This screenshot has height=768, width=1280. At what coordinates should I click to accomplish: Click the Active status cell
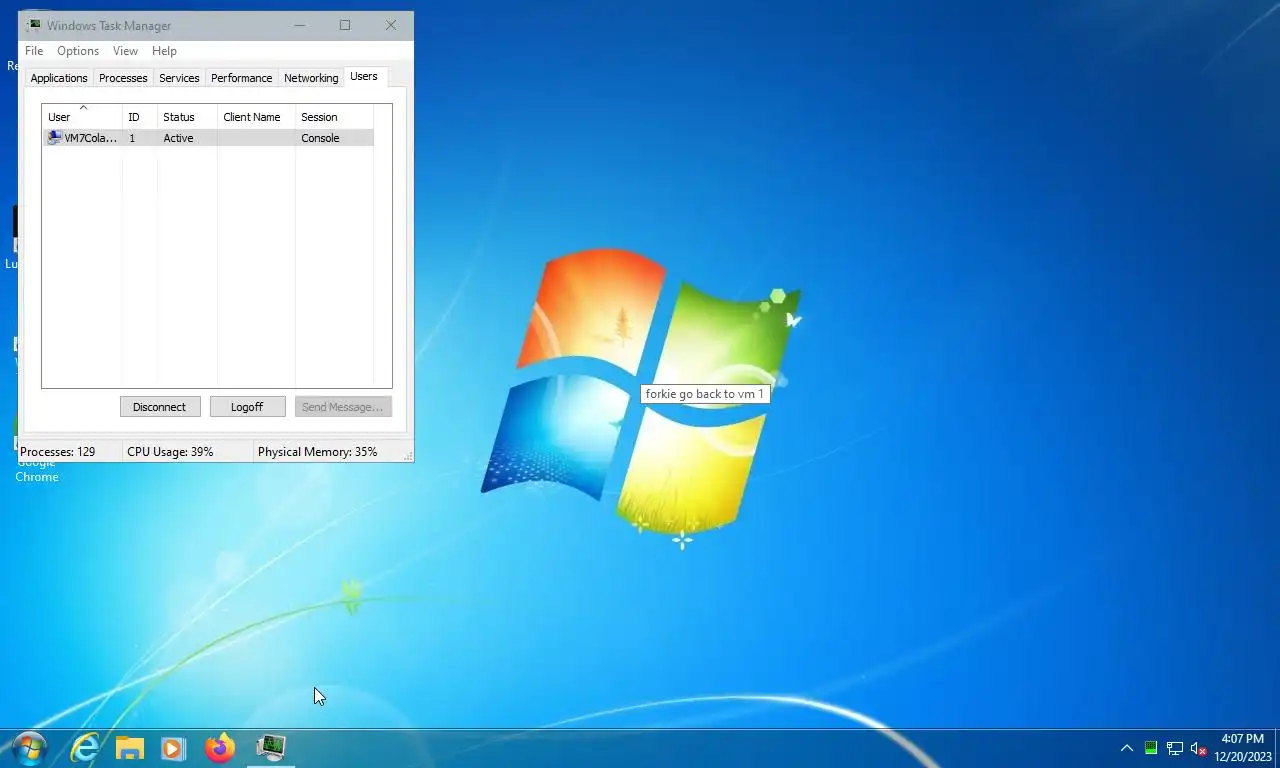click(x=178, y=138)
